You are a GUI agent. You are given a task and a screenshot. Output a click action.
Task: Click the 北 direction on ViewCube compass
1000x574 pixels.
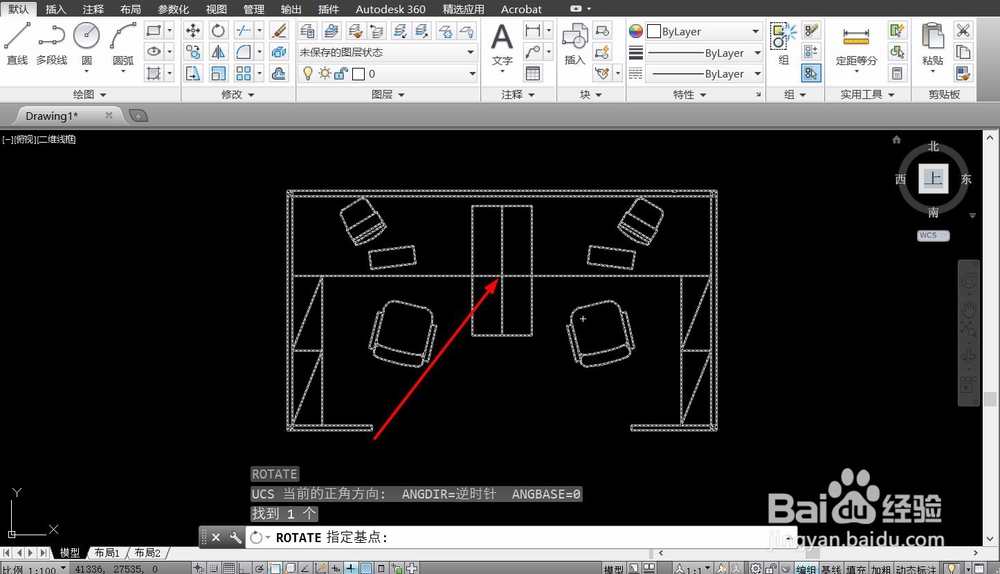(934, 146)
